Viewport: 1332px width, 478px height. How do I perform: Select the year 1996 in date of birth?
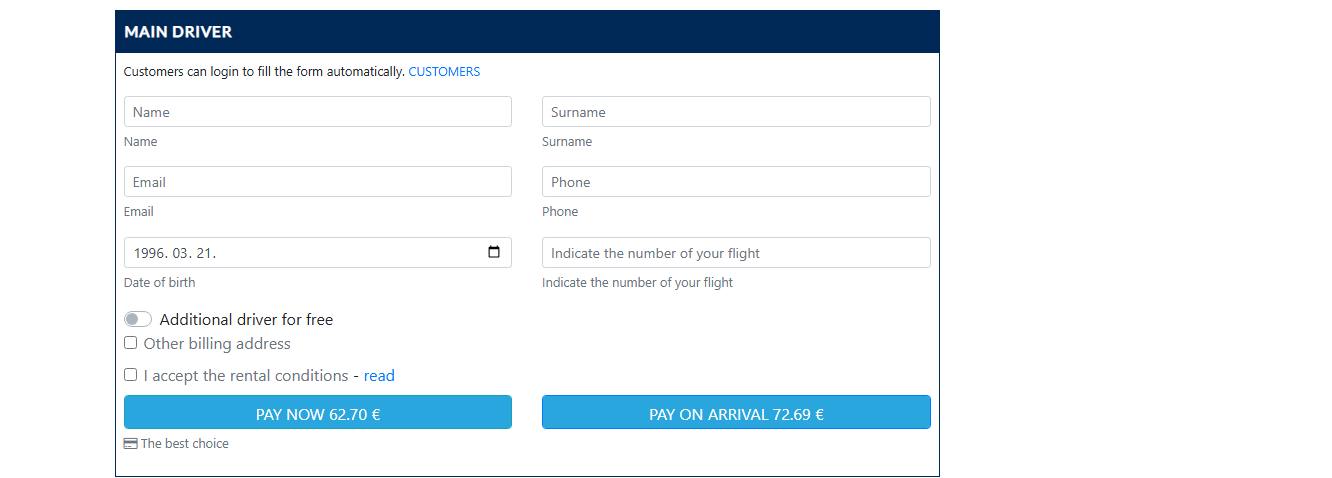149,254
